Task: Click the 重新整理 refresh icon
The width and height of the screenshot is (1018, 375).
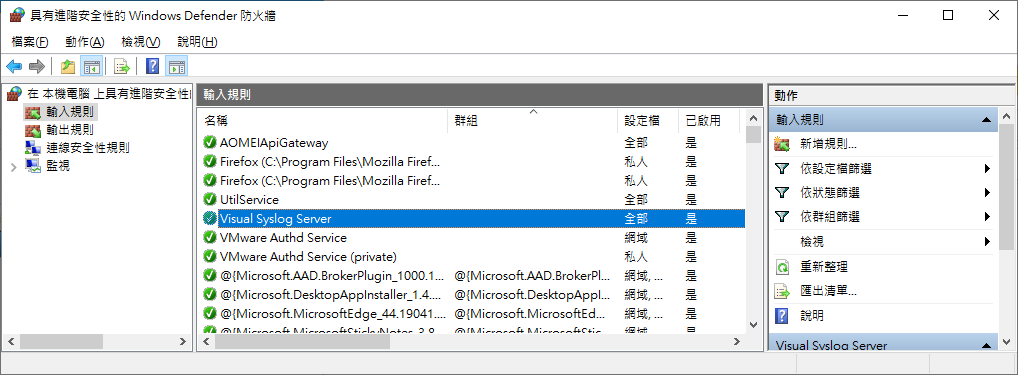Action: point(782,267)
